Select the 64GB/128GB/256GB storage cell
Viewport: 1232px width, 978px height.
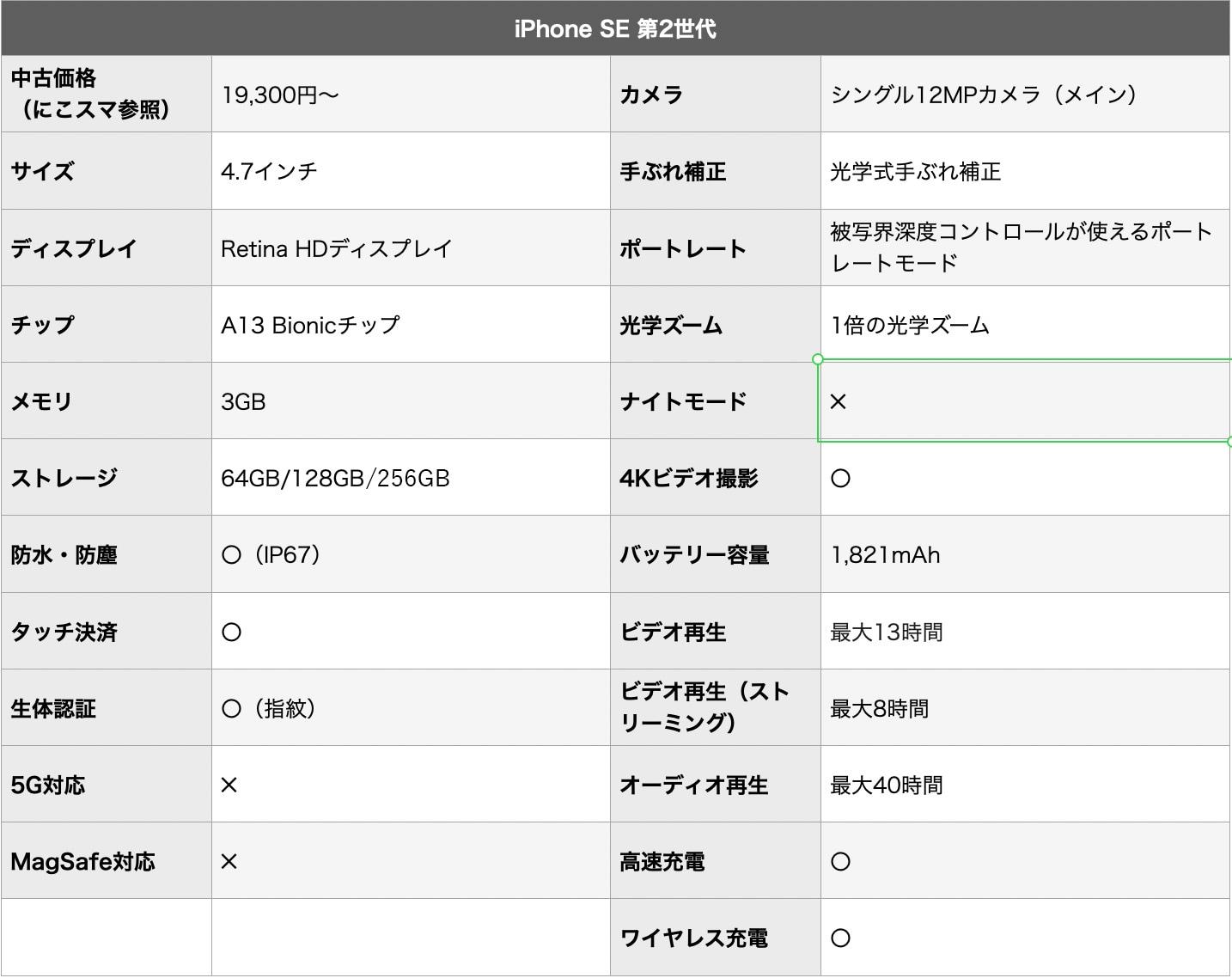[411, 477]
